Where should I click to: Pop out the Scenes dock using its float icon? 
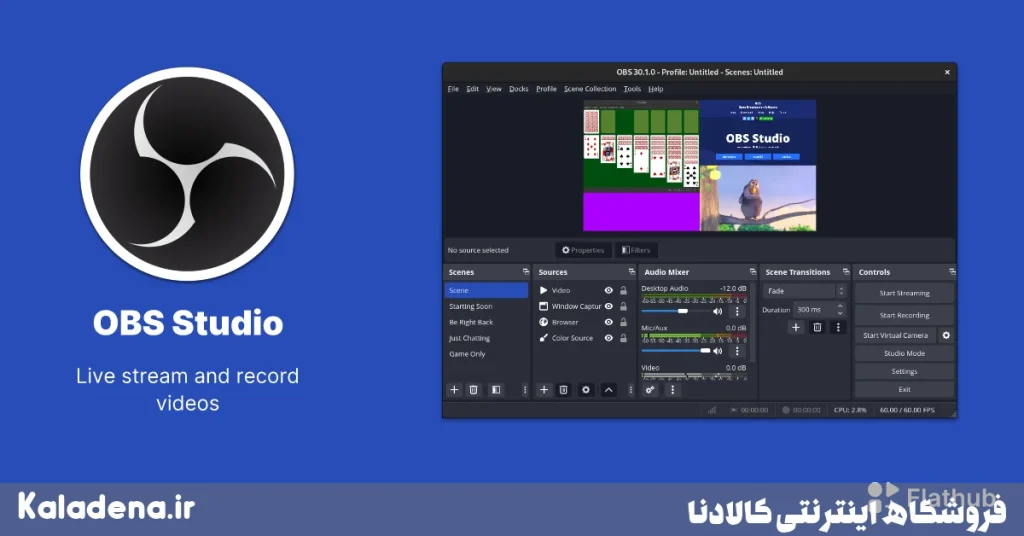[526, 272]
